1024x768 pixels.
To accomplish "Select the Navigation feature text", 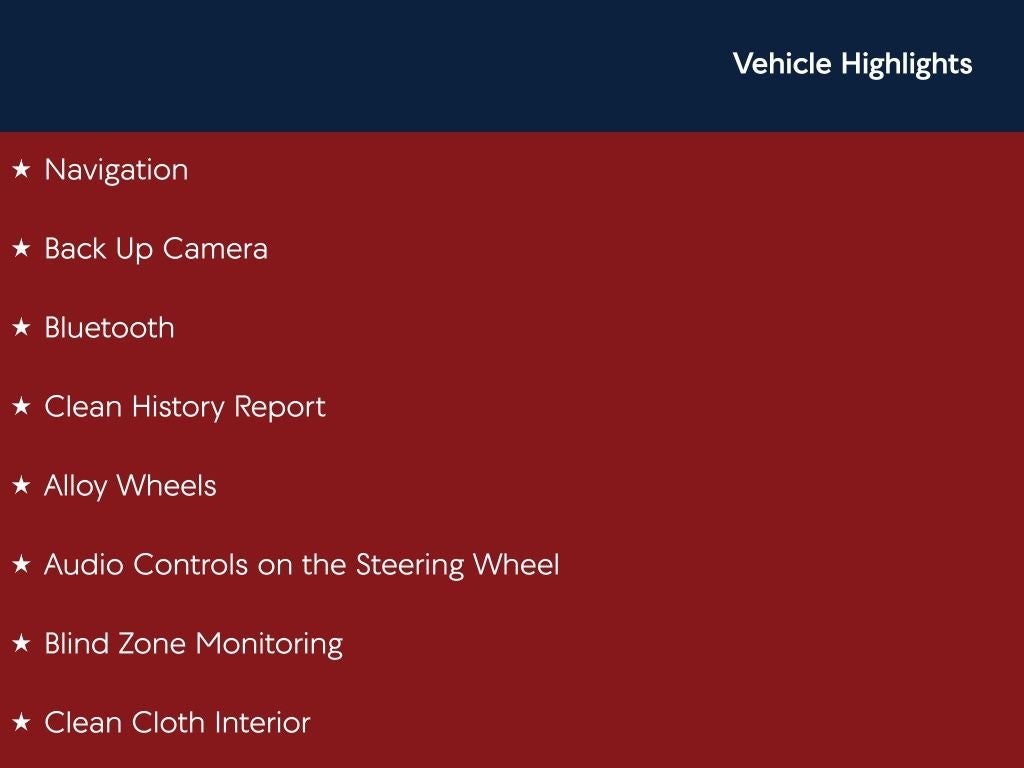I will point(116,170).
